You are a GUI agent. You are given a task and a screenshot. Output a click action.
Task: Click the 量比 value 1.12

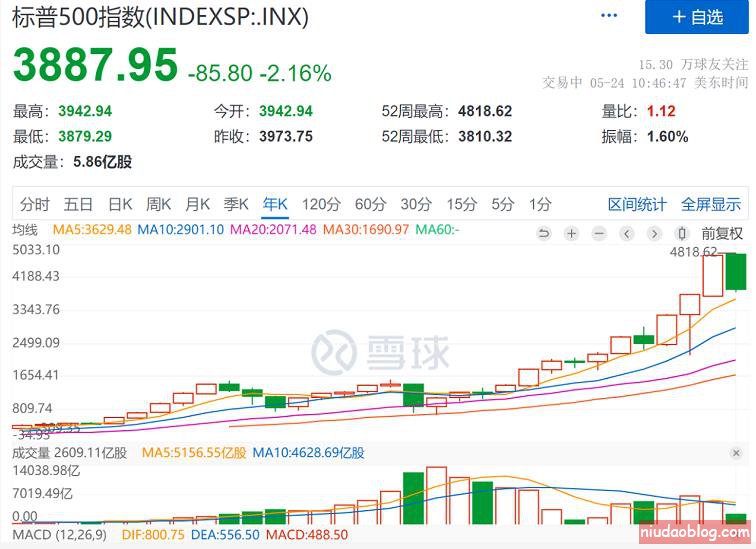[x=661, y=111]
